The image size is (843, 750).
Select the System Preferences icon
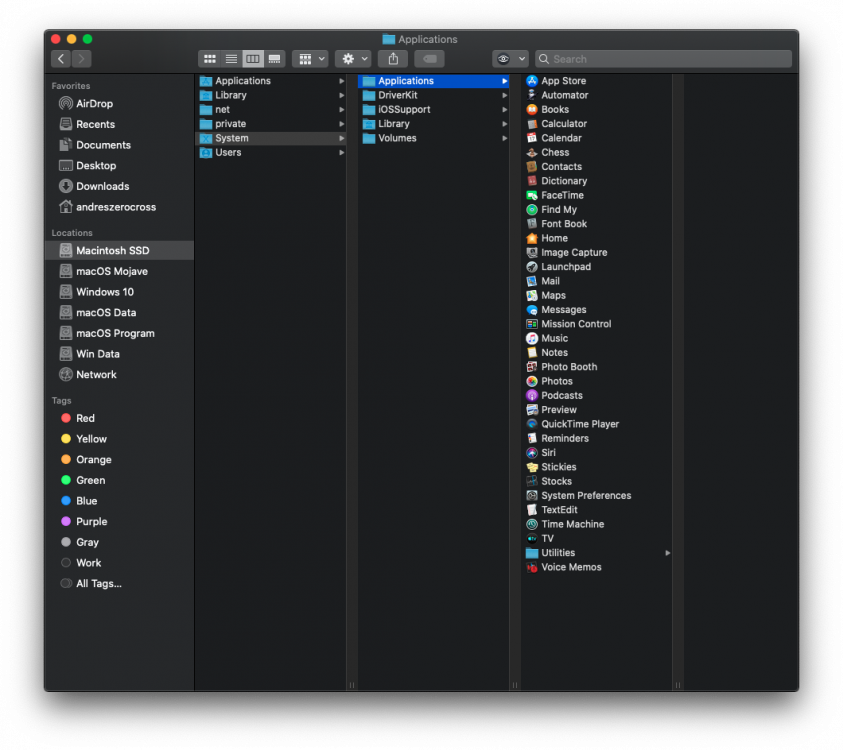[x=532, y=495]
